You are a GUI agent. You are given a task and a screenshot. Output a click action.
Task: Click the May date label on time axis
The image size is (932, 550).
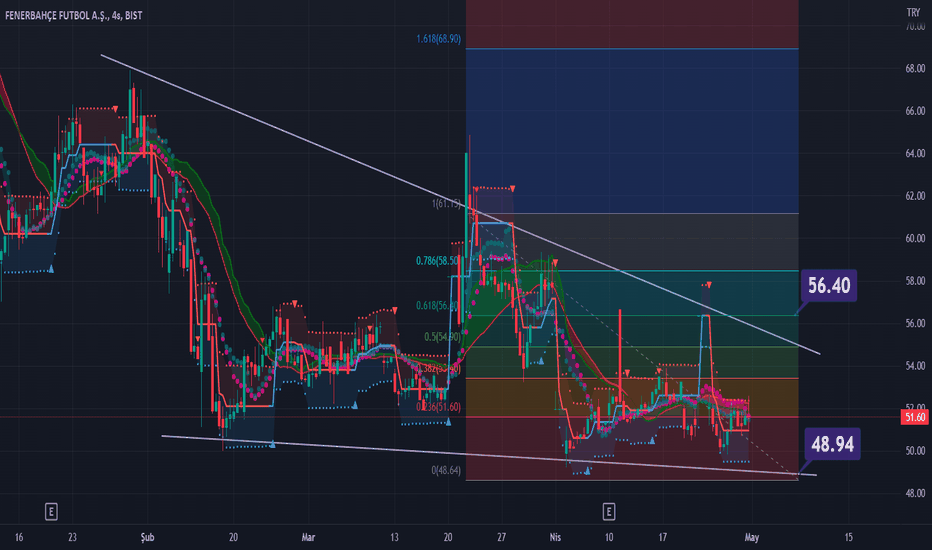[752, 538]
